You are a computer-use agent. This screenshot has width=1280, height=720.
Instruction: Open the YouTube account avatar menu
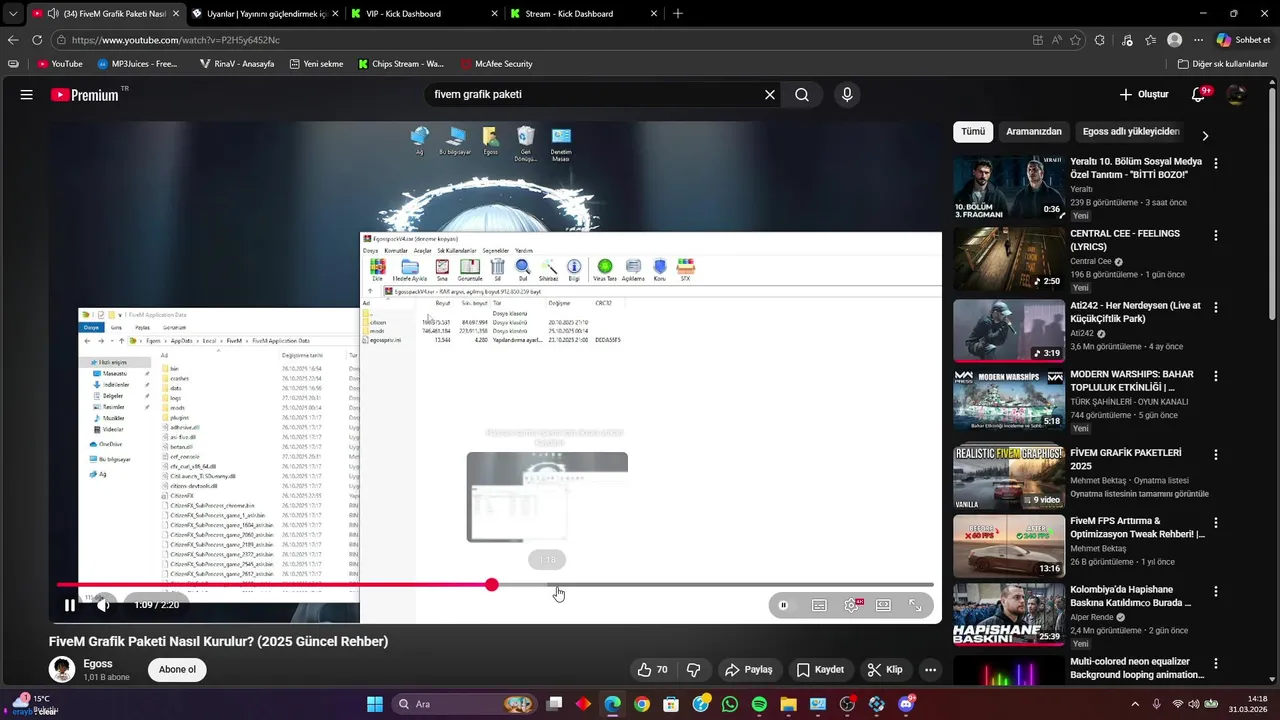point(1236,95)
